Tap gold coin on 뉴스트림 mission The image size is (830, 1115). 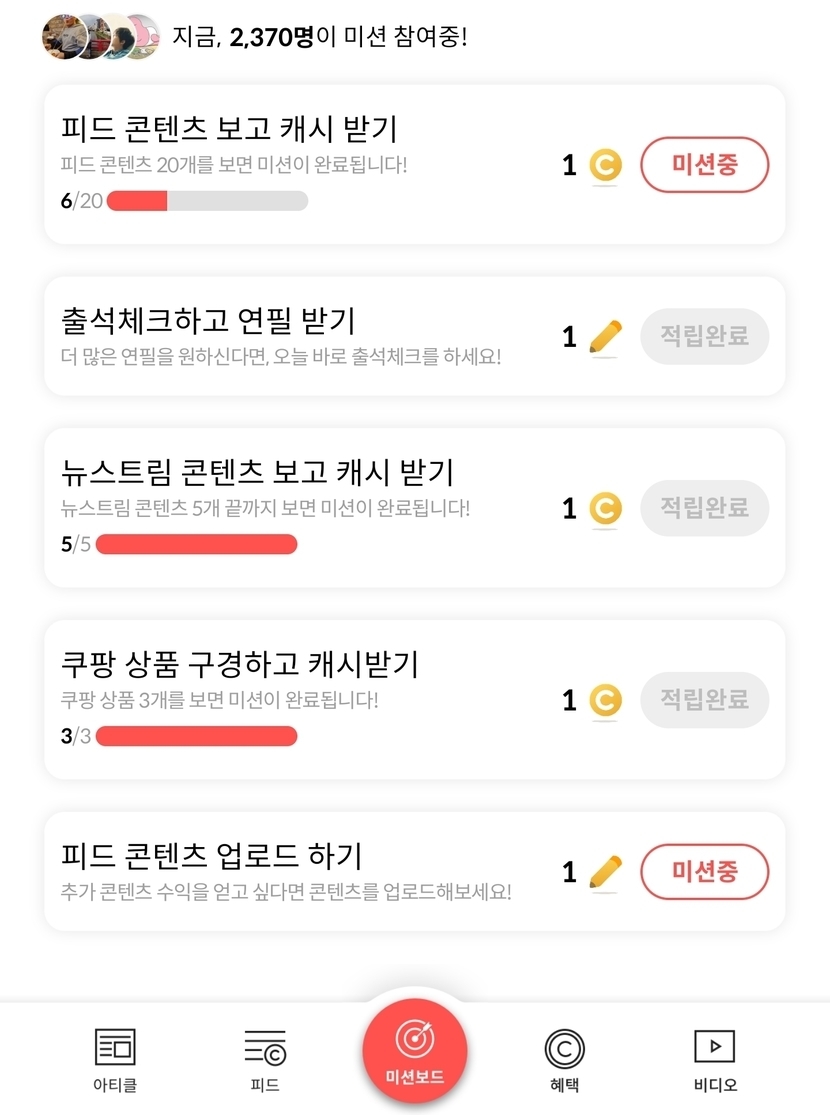[605, 509]
